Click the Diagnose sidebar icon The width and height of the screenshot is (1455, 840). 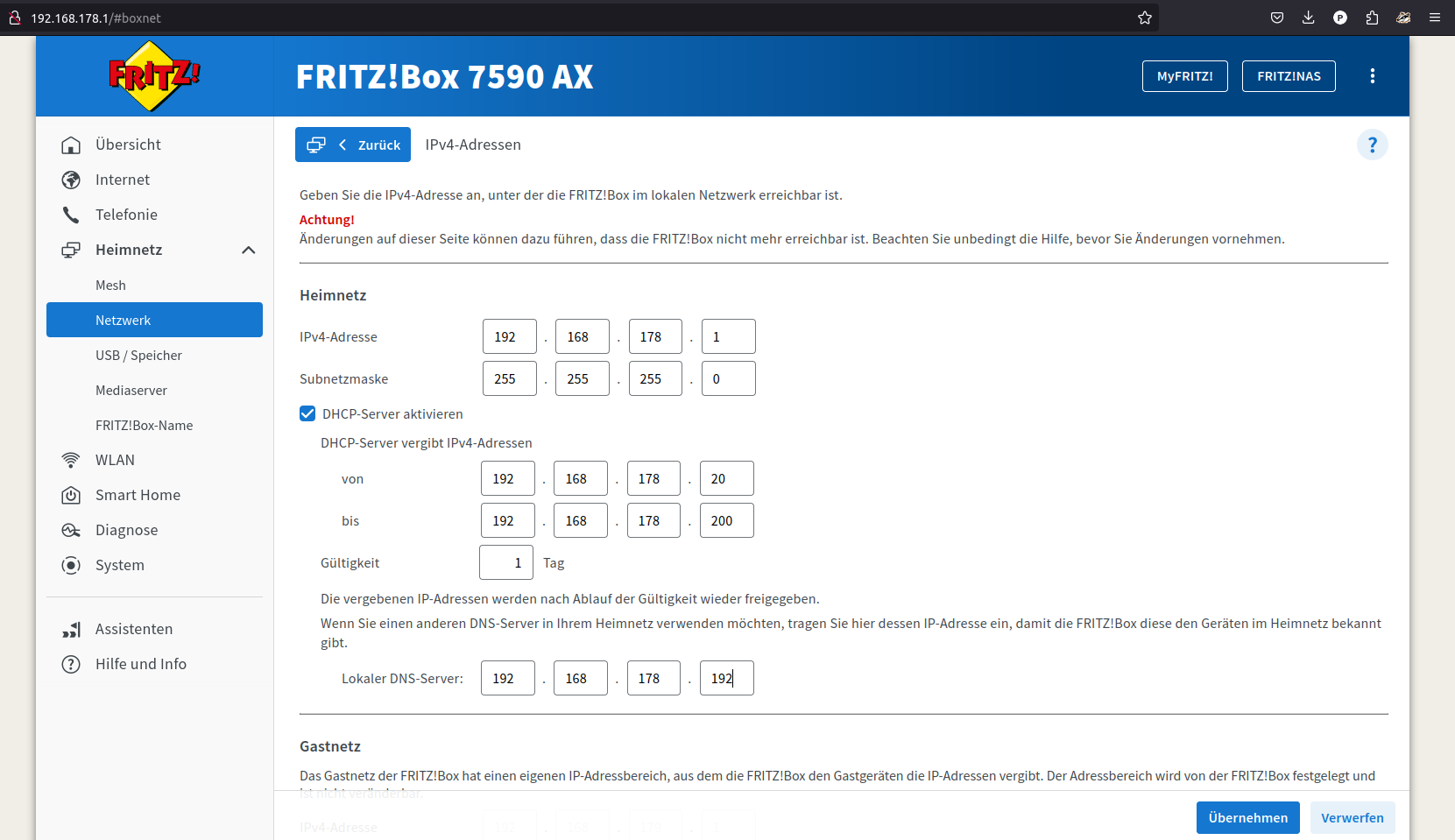click(71, 530)
